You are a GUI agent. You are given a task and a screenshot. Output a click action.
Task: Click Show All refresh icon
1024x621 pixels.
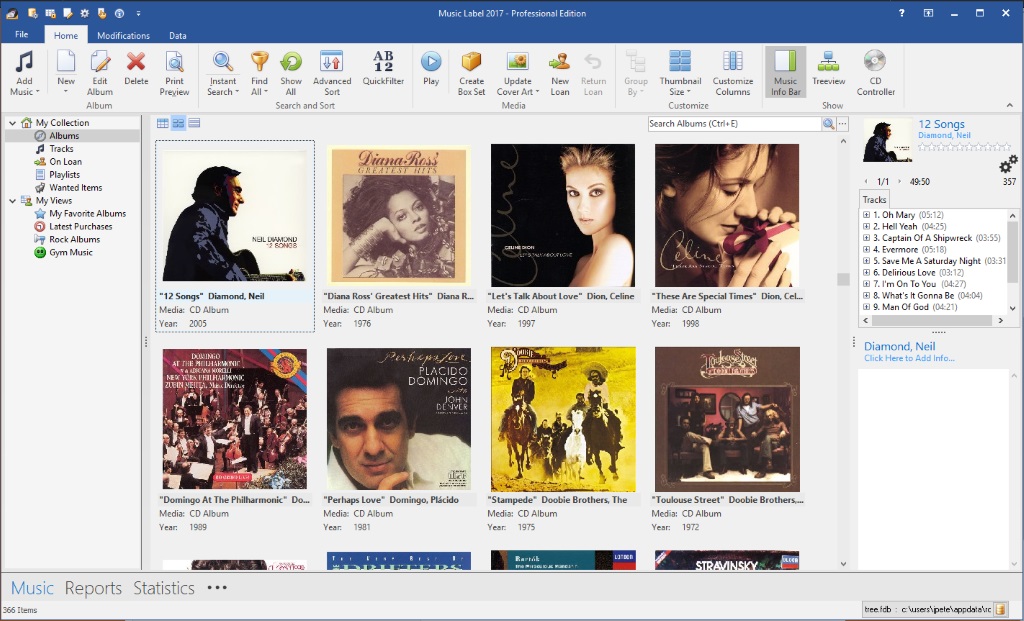[291, 62]
